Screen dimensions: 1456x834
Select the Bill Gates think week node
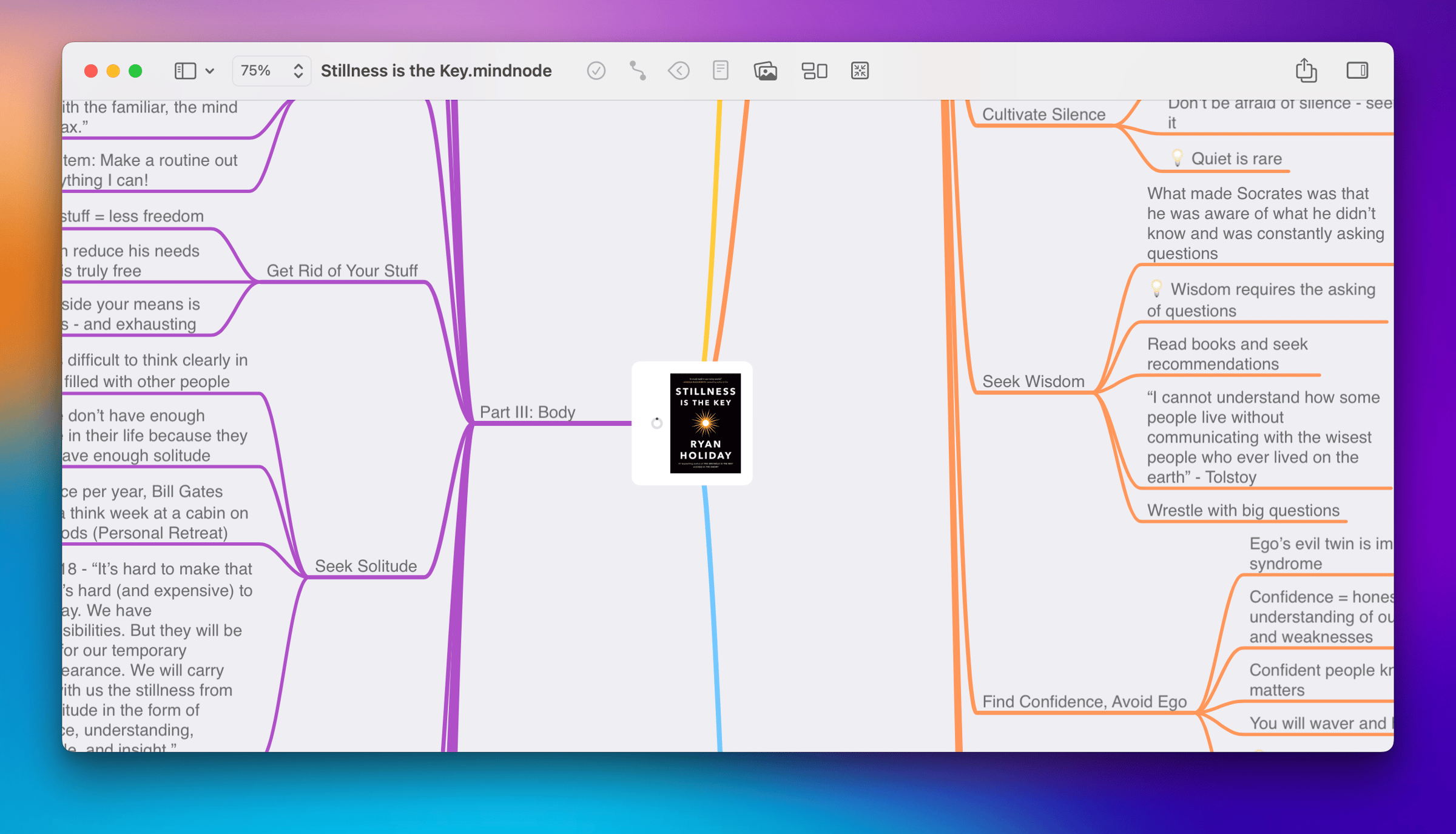[x=155, y=512]
